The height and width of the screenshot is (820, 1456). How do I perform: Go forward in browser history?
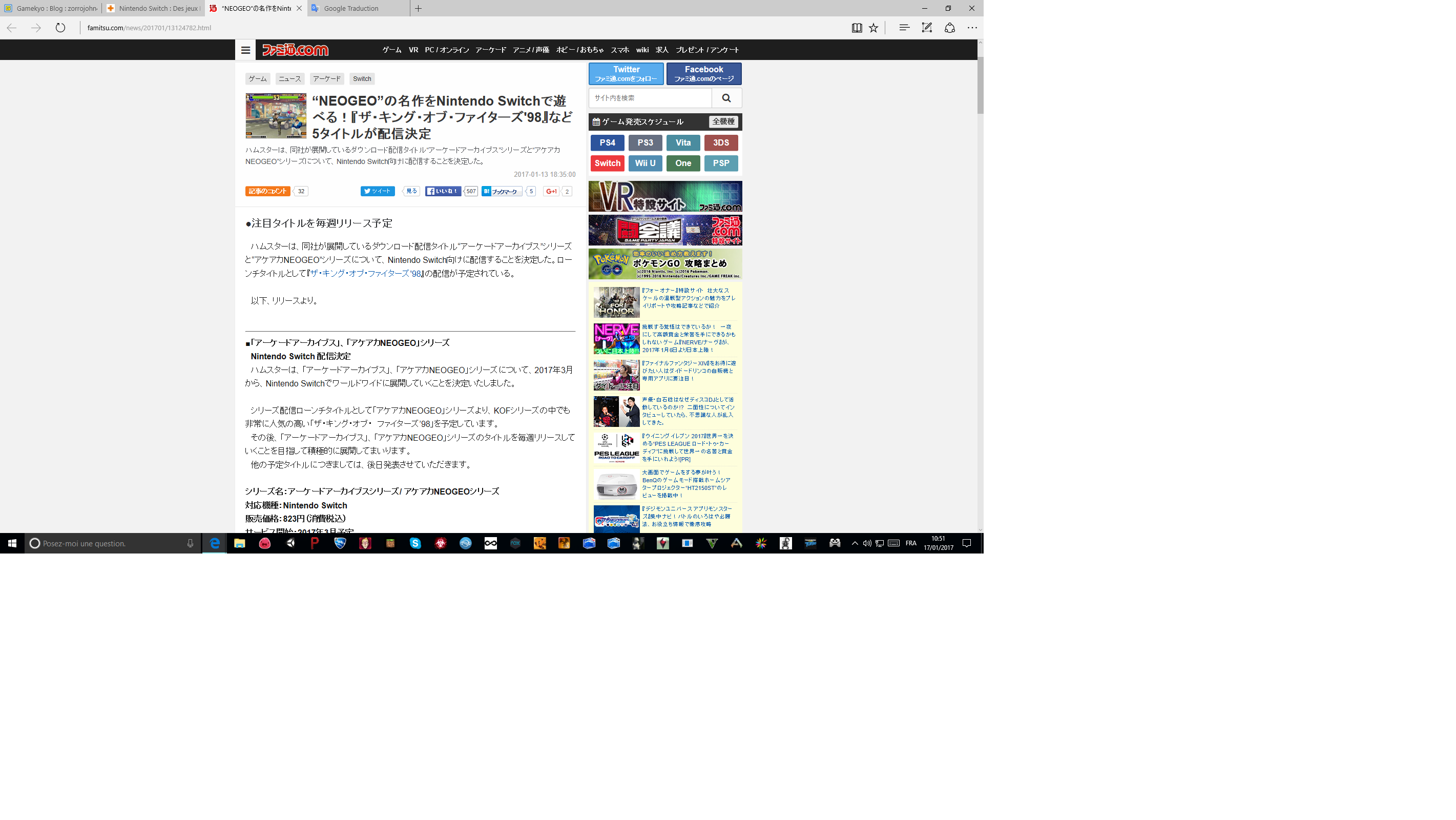click(36, 28)
